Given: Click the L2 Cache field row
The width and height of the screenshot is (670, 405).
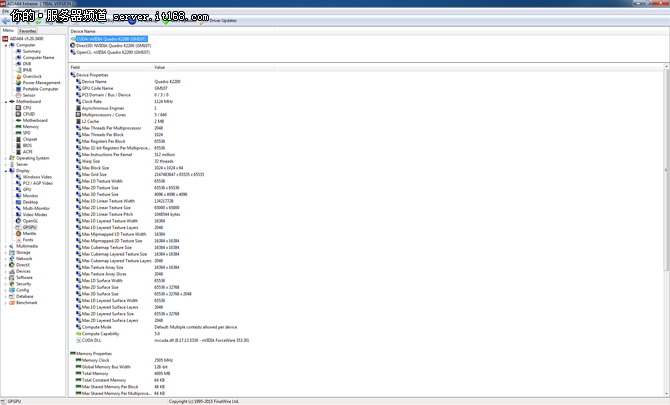Looking at the screenshot, I should point(171,121).
